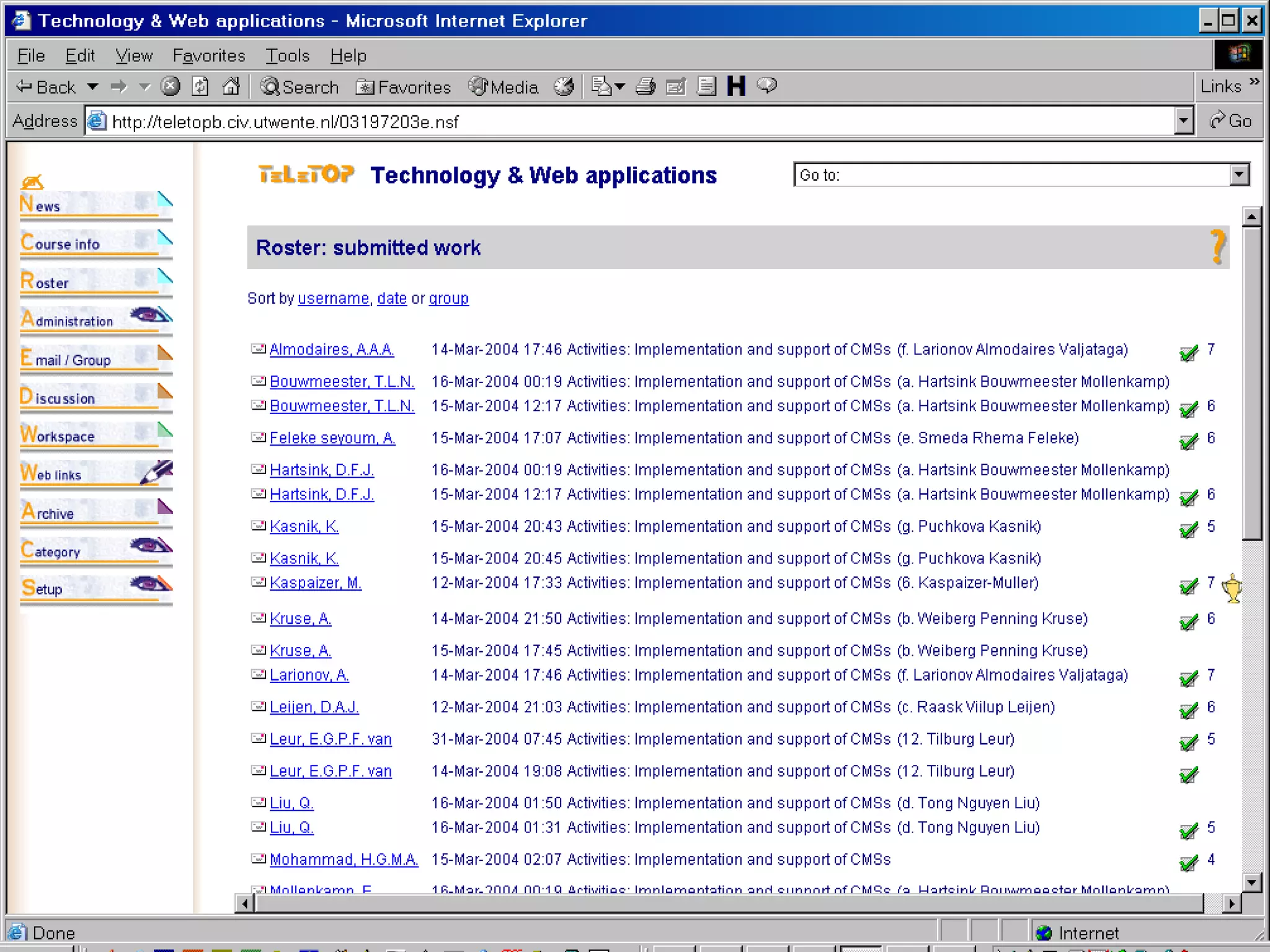
Task: Open the Favorites menu
Action: point(208,56)
